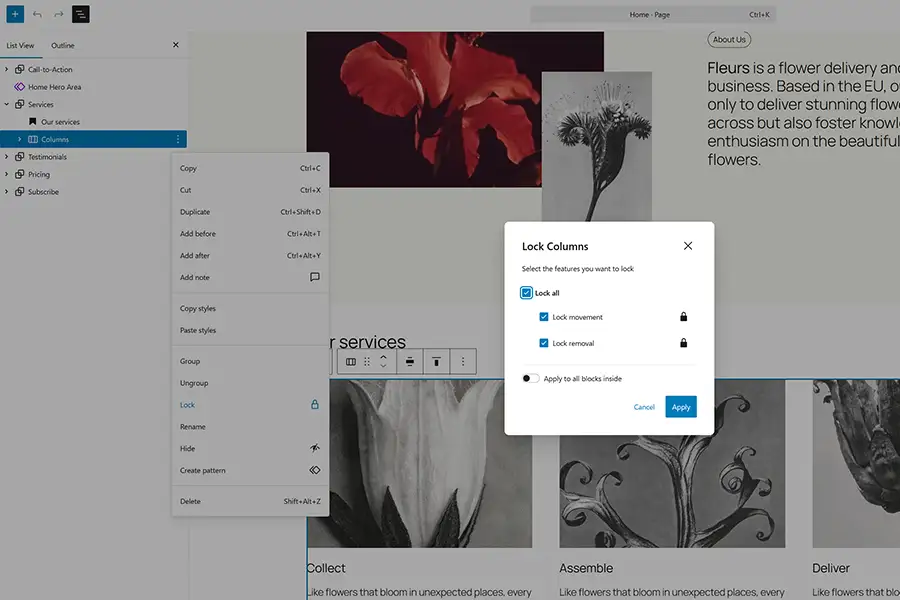Open the three-dot options in the block toolbar
Screen dimensions: 900x600
click(x=462, y=361)
